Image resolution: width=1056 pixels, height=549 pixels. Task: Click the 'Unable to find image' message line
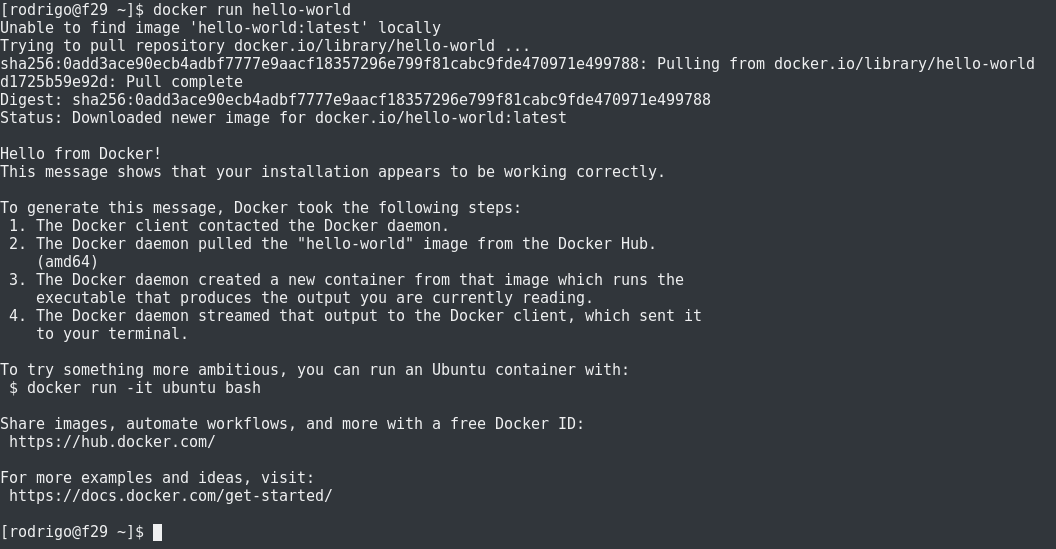click(x=220, y=28)
